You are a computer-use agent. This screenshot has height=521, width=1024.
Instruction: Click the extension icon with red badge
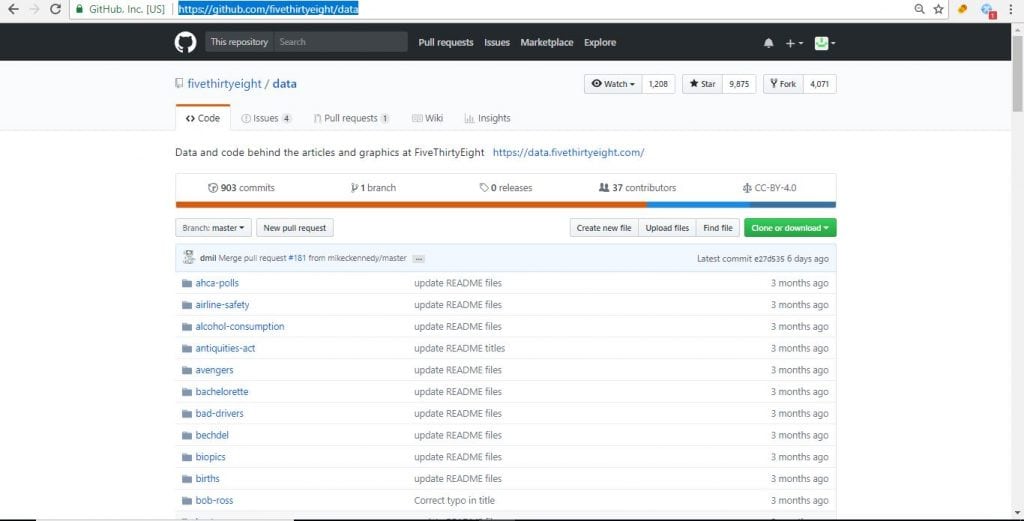click(x=987, y=10)
